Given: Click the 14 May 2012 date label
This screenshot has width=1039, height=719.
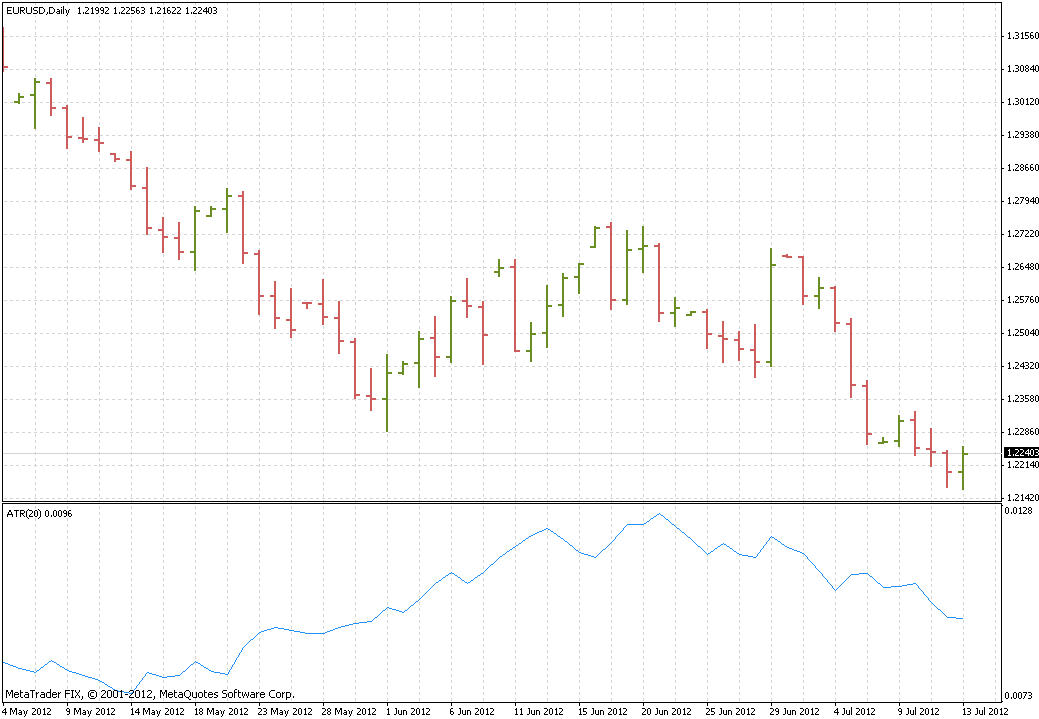Looking at the screenshot, I should point(157,712).
